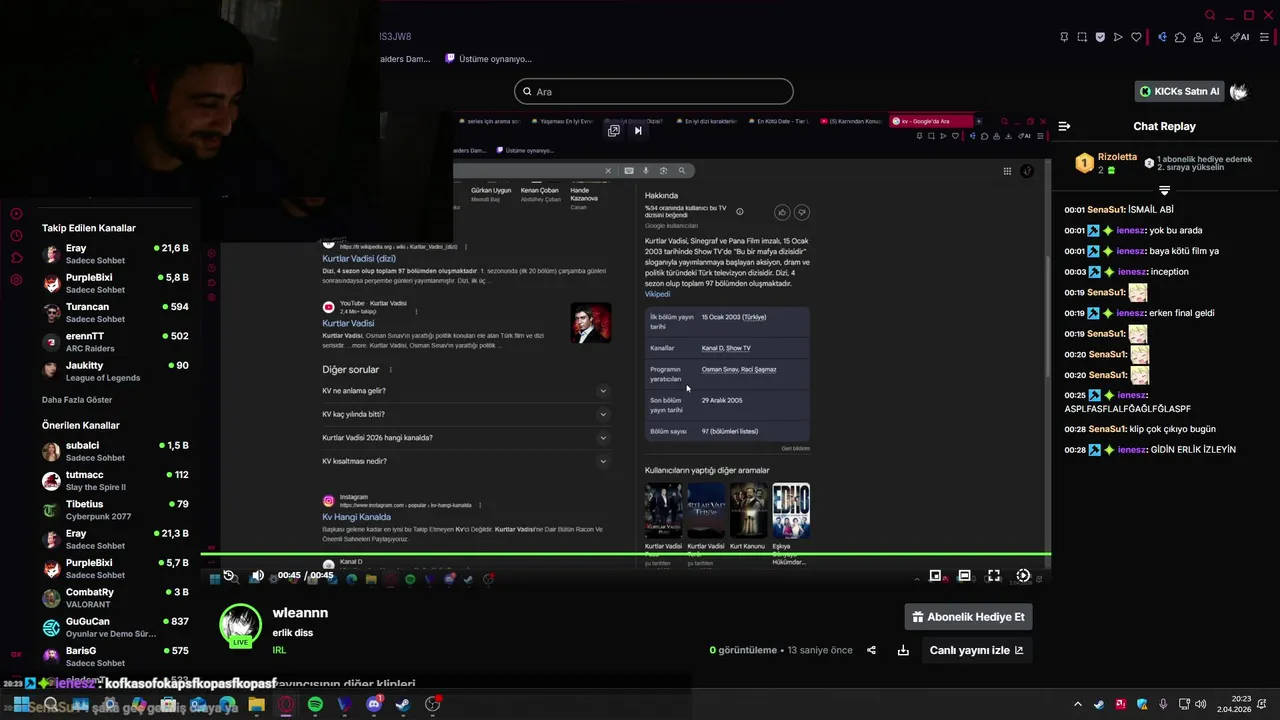Open the browser AI assistant
This screenshot has width=1280, height=720.
pyautogui.click(x=1240, y=37)
